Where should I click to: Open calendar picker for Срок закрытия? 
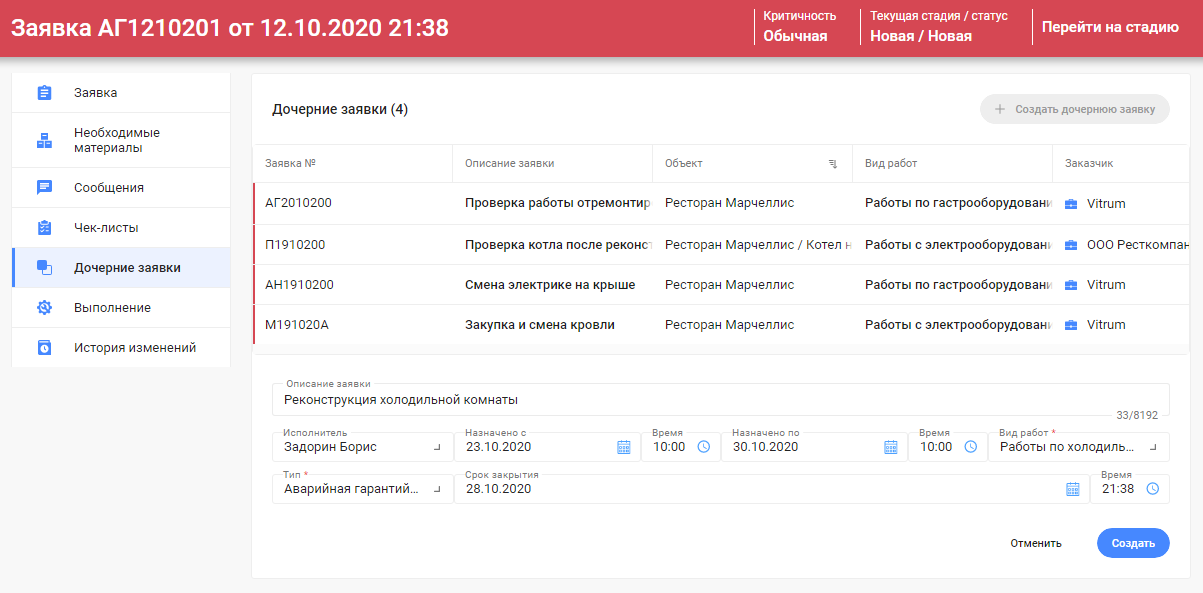tap(1073, 489)
